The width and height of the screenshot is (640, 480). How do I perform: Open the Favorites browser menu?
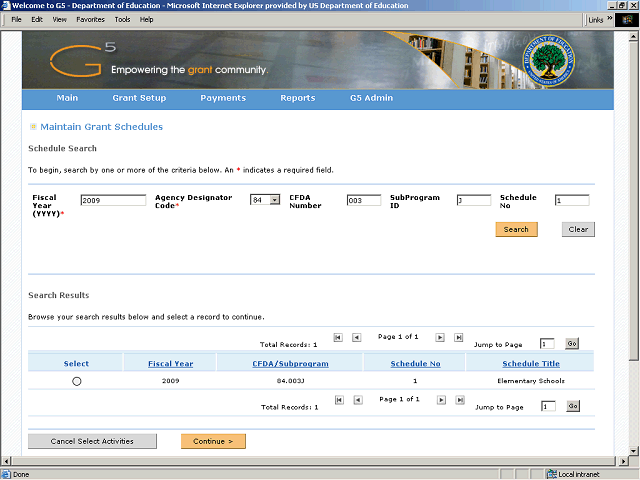point(90,19)
